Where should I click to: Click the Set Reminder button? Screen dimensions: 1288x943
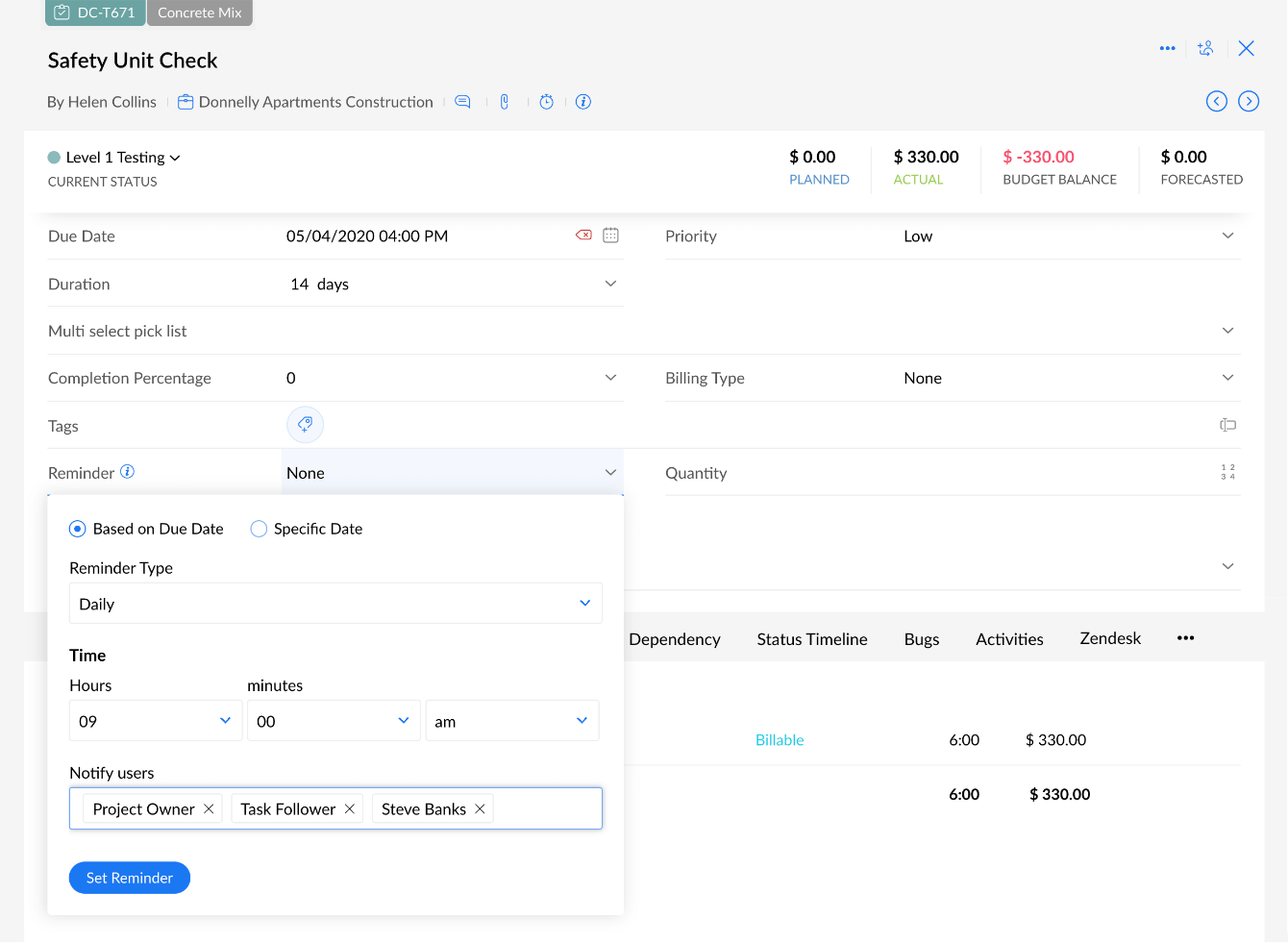[x=129, y=877]
